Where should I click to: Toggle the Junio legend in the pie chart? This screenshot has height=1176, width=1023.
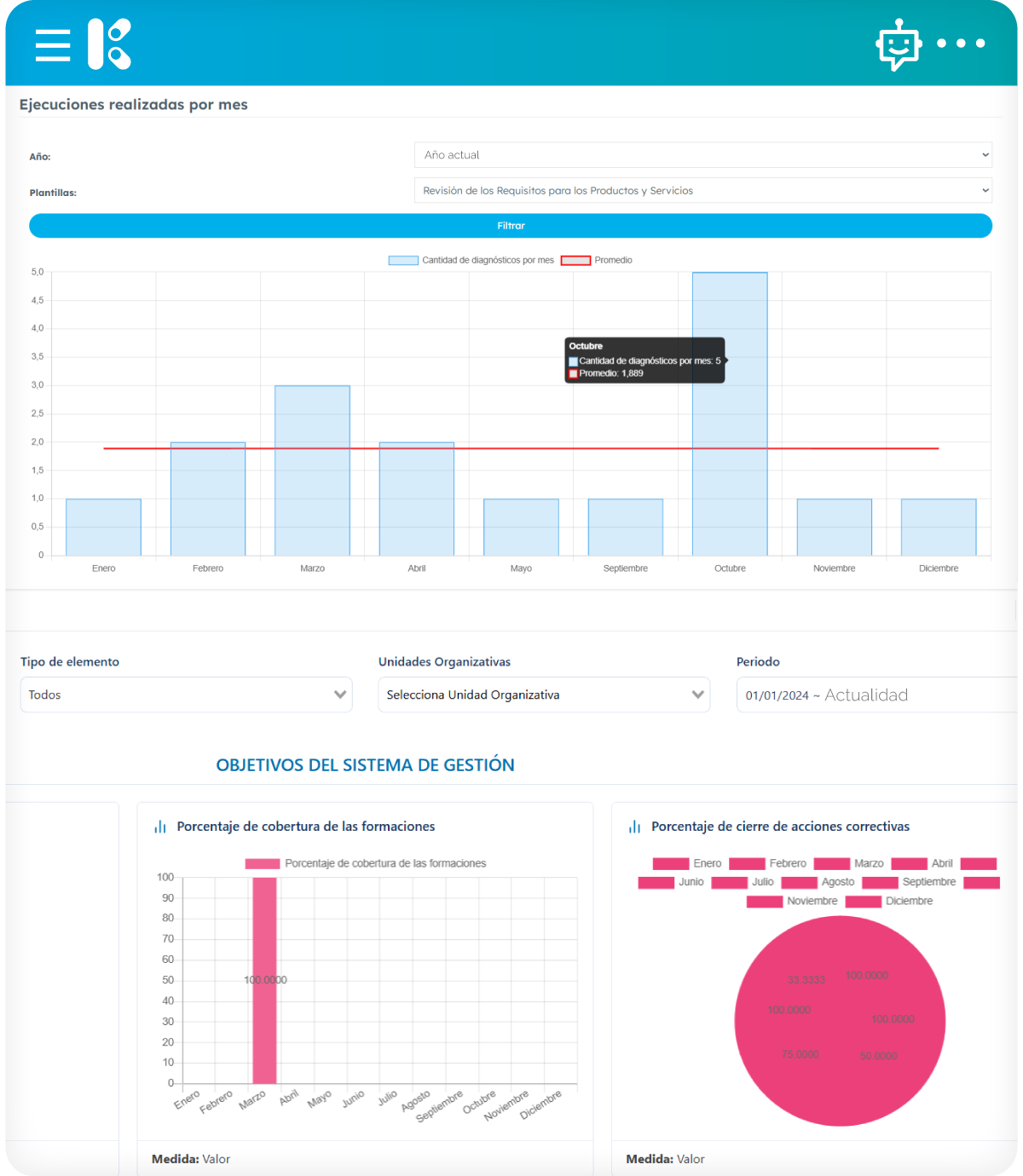(671, 883)
